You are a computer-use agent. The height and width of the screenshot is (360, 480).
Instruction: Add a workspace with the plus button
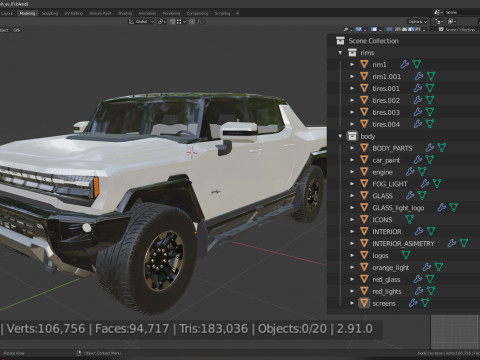point(237,13)
